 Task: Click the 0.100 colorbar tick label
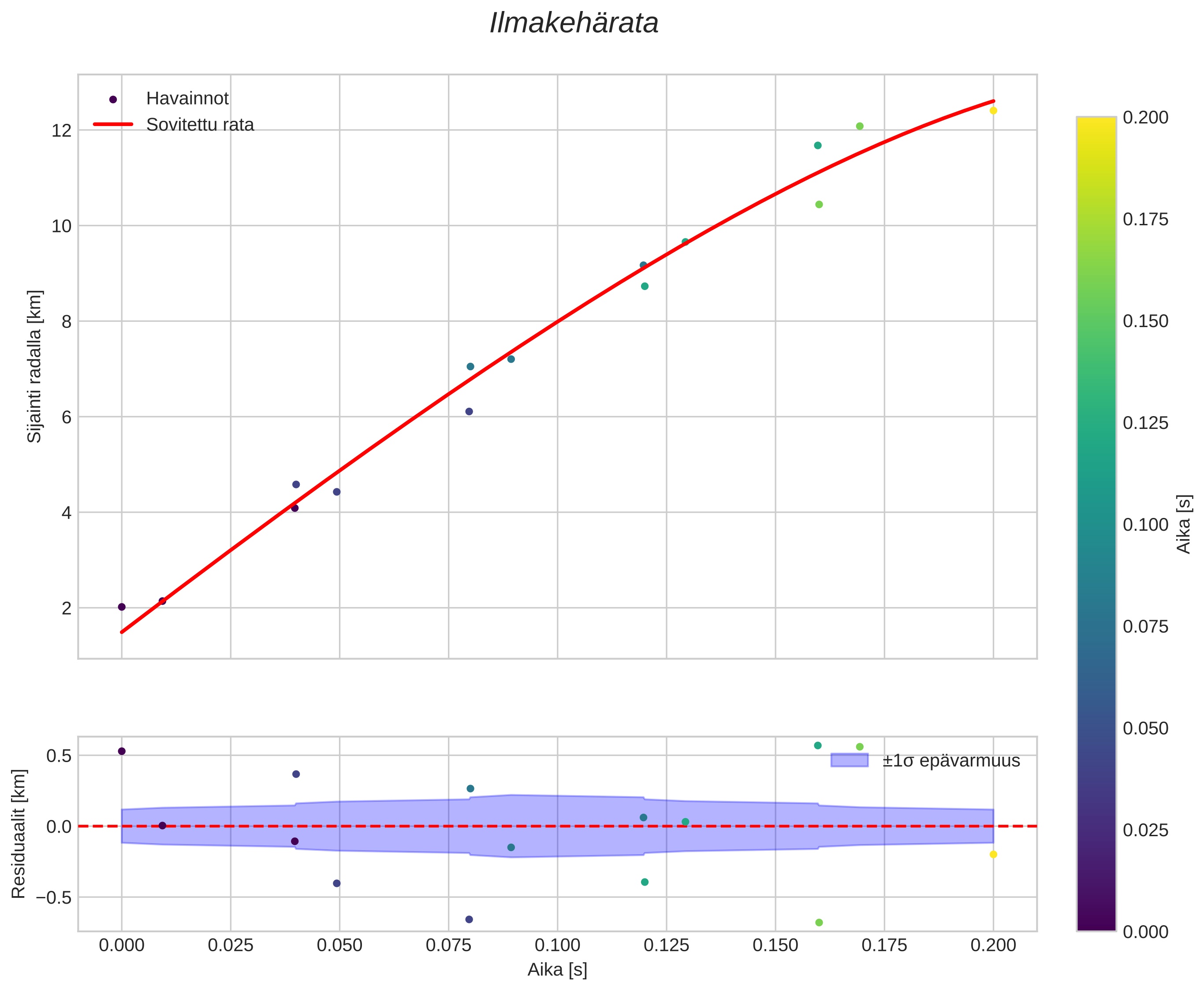1145,525
